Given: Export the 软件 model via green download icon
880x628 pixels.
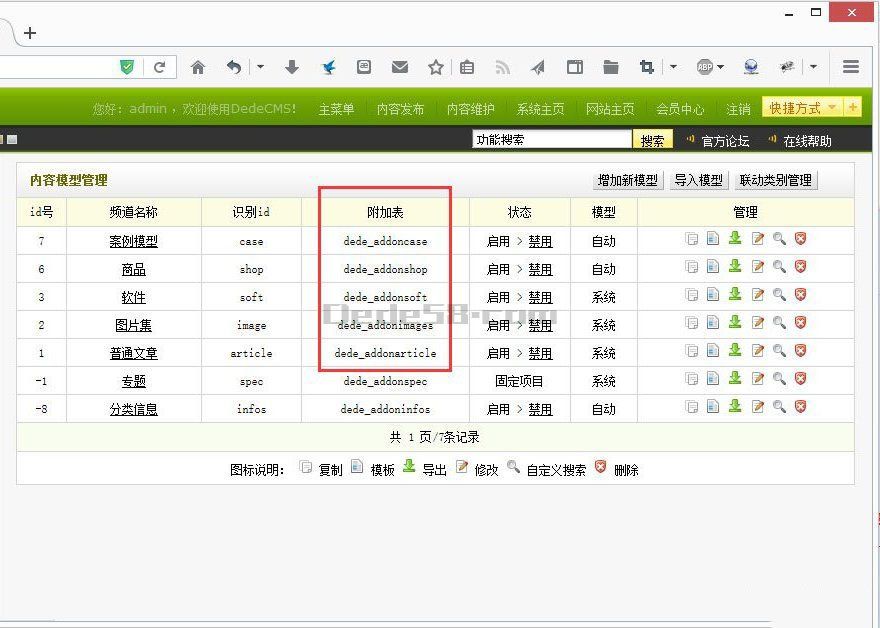Looking at the screenshot, I should 733,296.
